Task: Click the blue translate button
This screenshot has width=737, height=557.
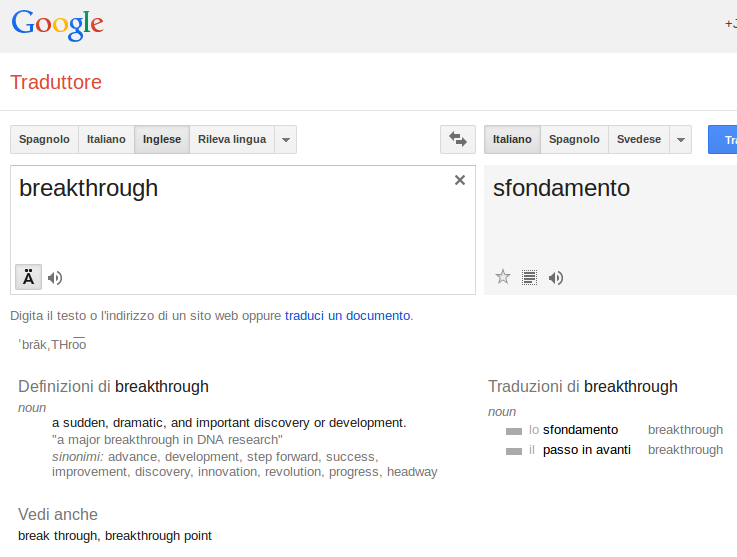Action: 724,140
